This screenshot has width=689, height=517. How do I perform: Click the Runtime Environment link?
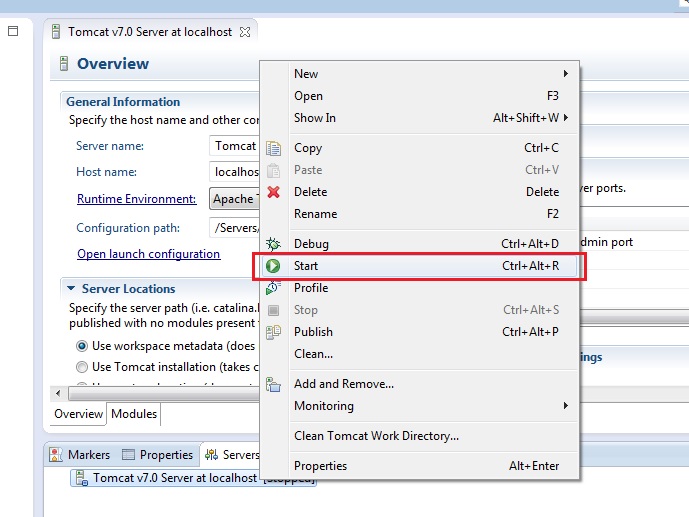[x=137, y=199]
